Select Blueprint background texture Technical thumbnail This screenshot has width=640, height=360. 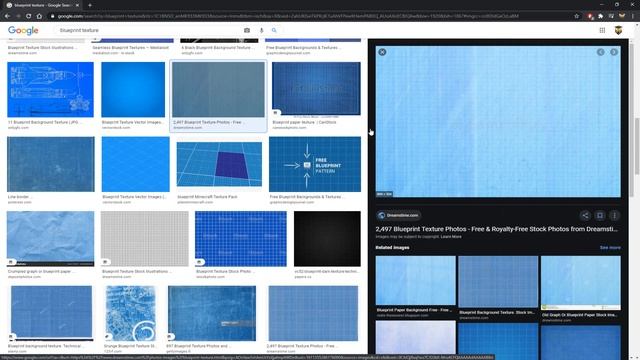[x=51, y=313]
